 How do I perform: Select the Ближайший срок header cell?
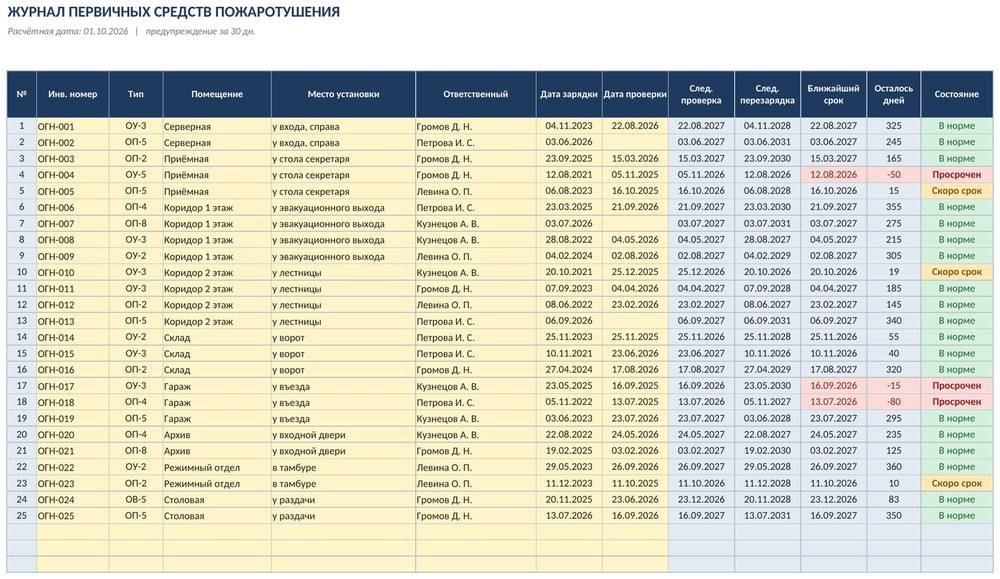point(834,94)
